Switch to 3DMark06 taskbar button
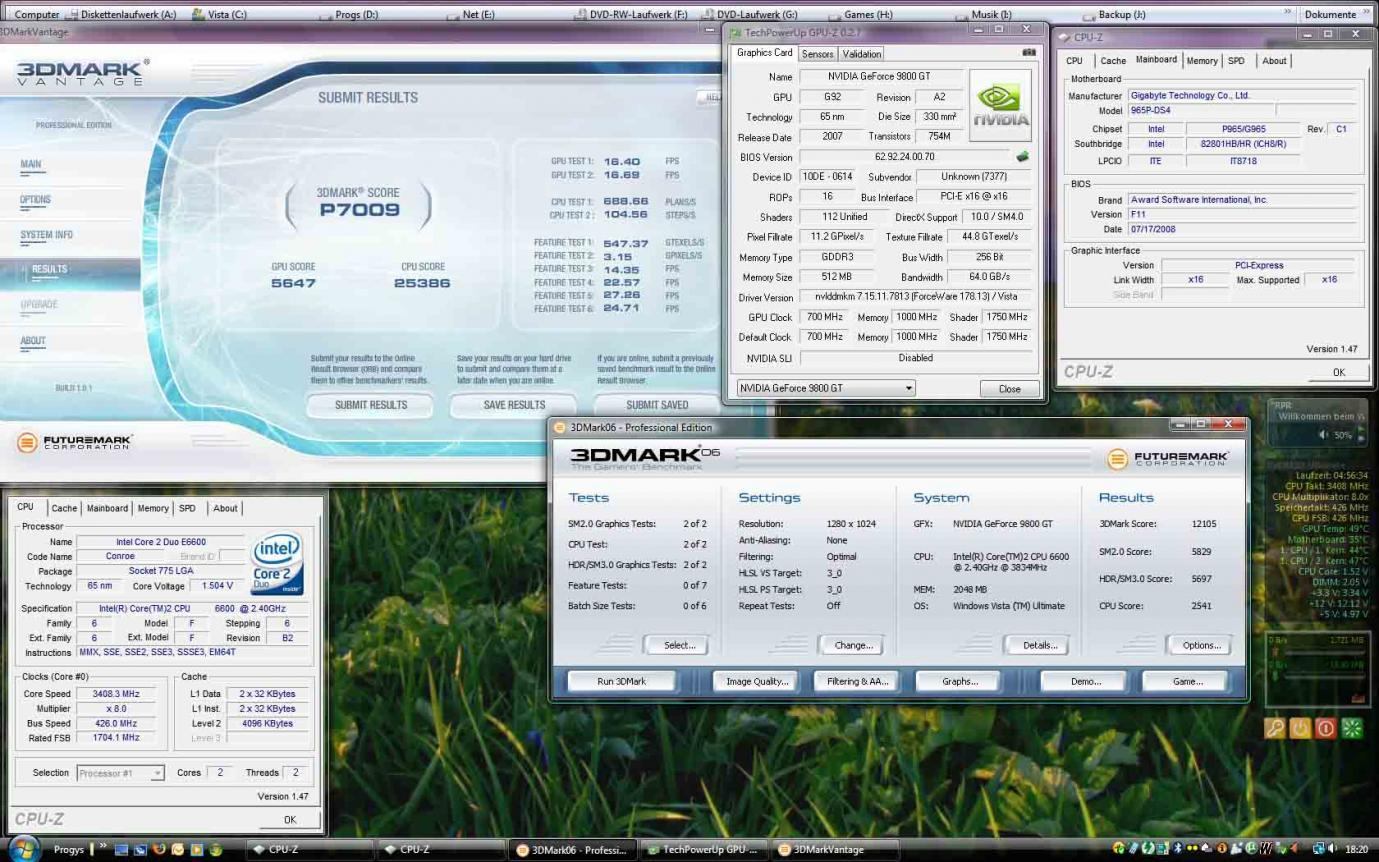This screenshot has width=1379, height=862. coord(571,850)
